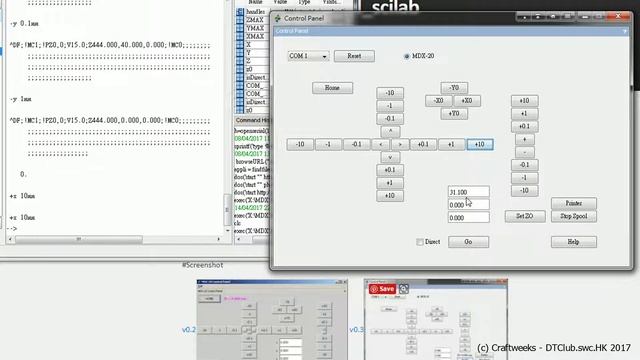Click the +Y0 button
Image resolution: width=640 pixels, height=360 pixels.
(x=454, y=113)
